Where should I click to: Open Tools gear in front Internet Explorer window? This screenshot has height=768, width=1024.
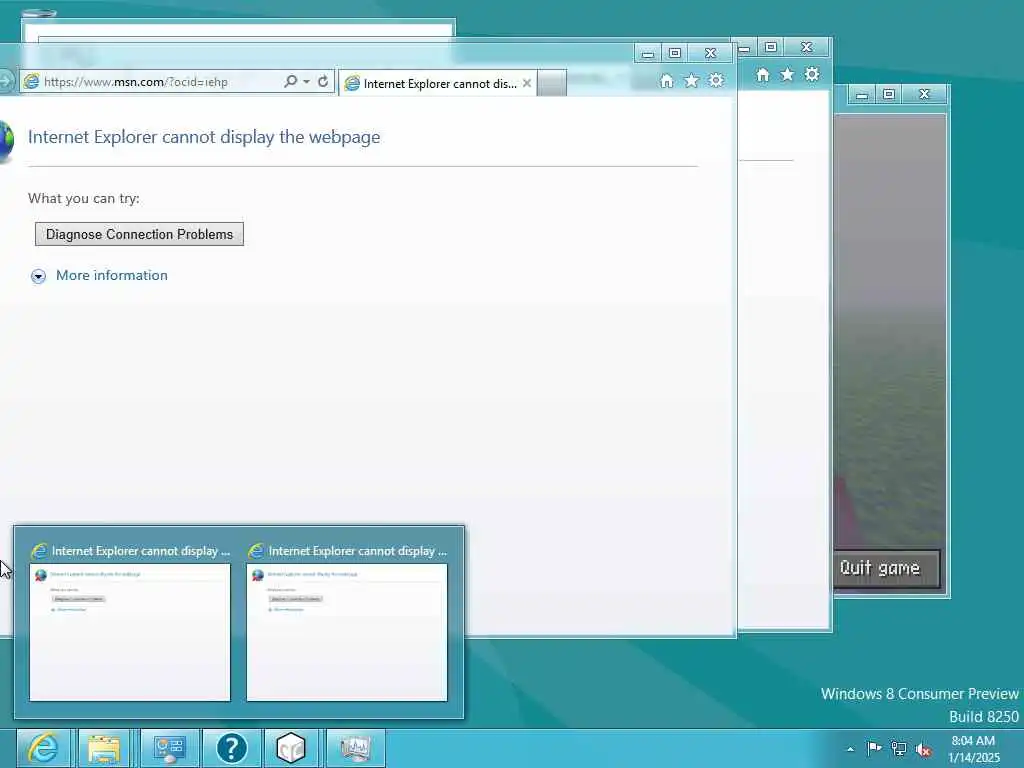716,80
